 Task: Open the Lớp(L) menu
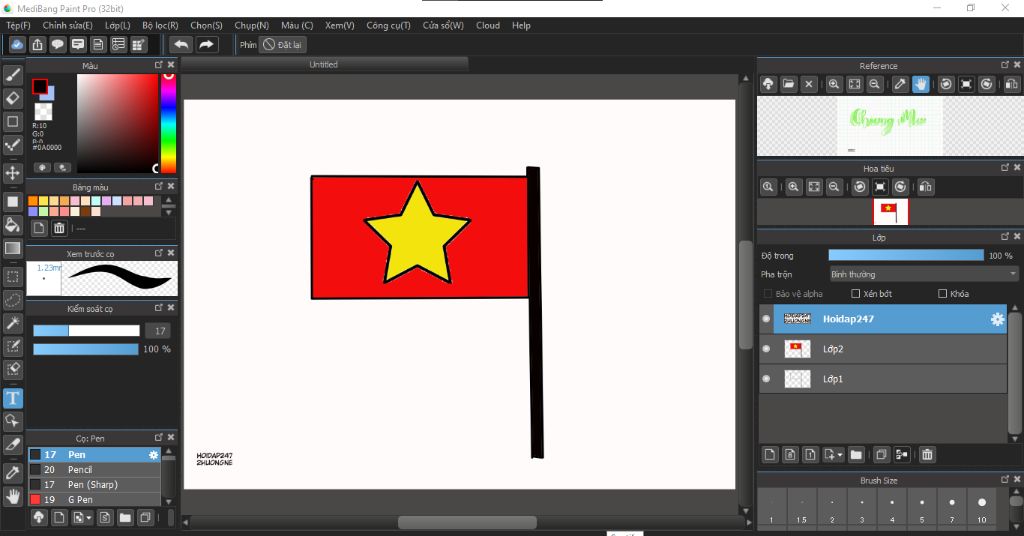118,25
